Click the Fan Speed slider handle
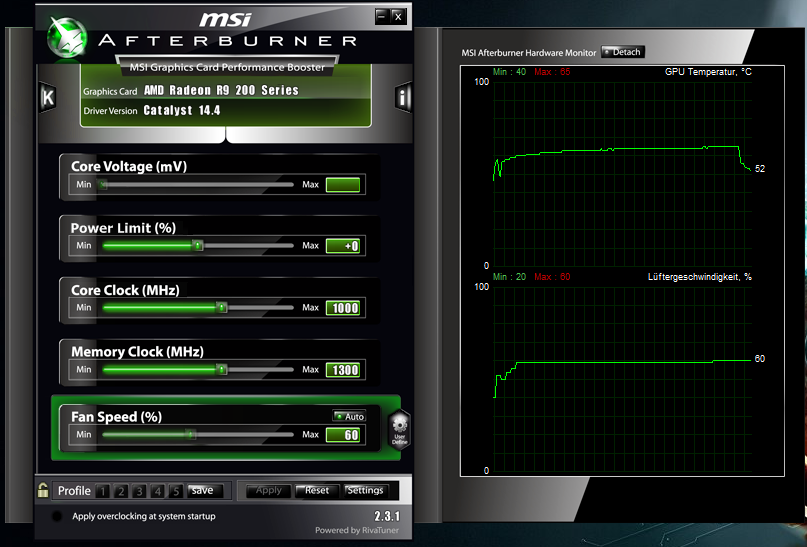The width and height of the screenshot is (807, 547). 191,435
